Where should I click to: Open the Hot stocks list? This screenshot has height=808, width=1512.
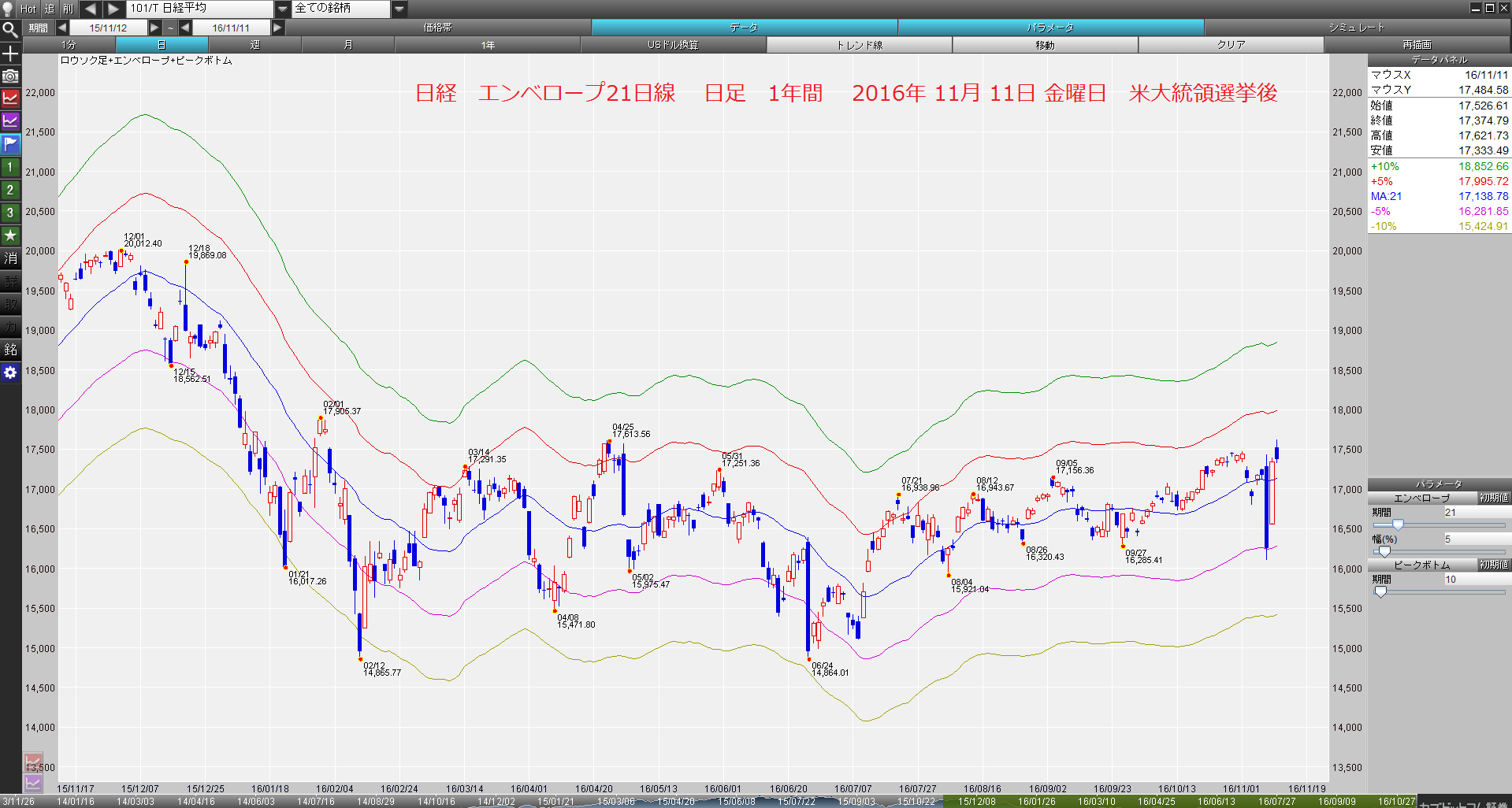(x=28, y=9)
